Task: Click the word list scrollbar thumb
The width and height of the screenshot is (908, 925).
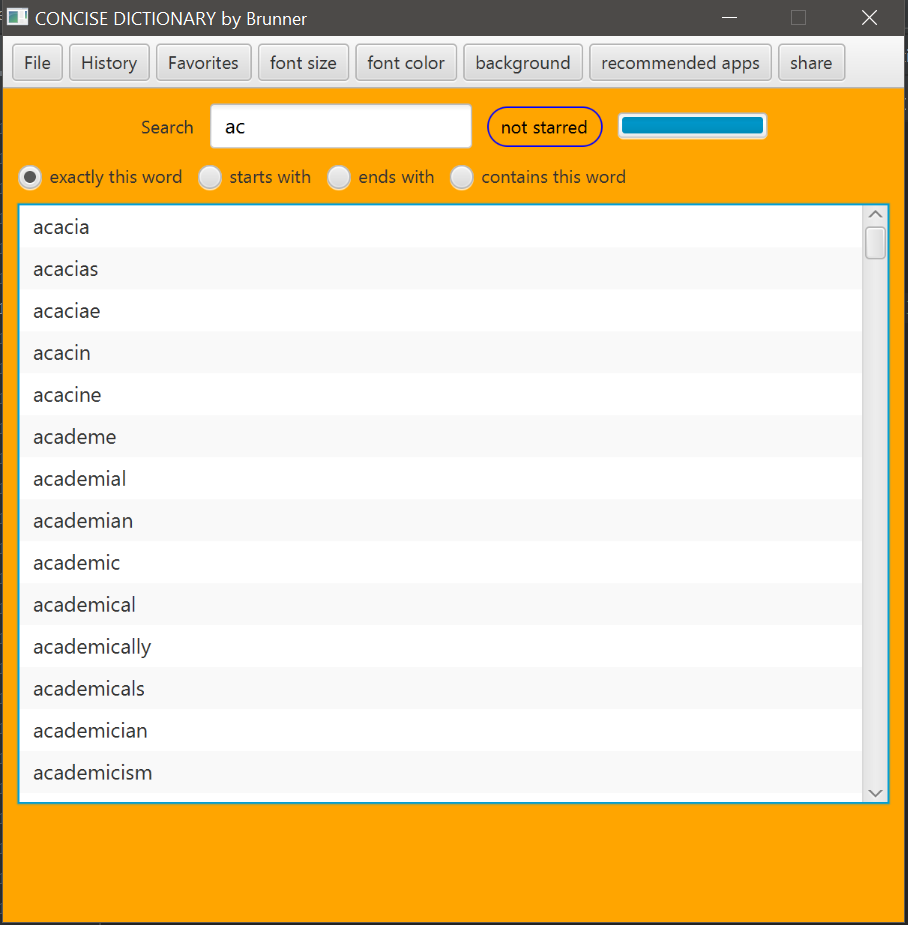Action: pos(876,242)
